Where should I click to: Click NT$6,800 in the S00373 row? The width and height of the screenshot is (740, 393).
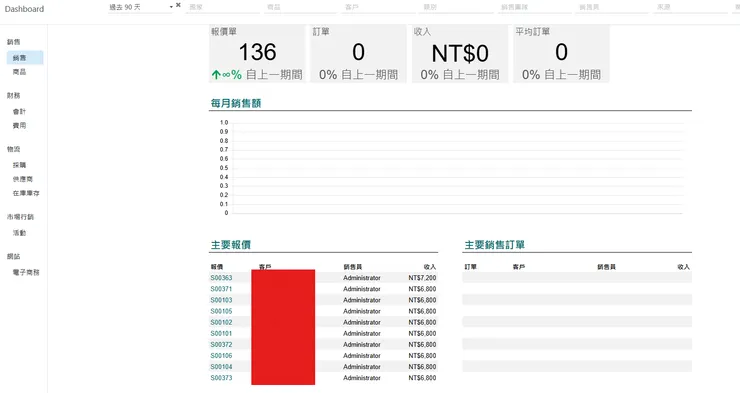coord(422,378)
